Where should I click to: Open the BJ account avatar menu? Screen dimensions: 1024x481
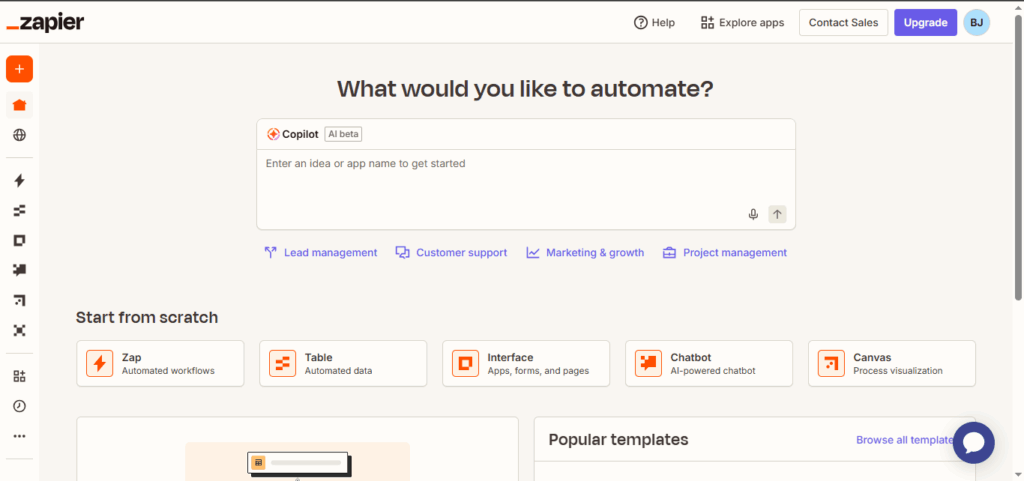[976, 22]
